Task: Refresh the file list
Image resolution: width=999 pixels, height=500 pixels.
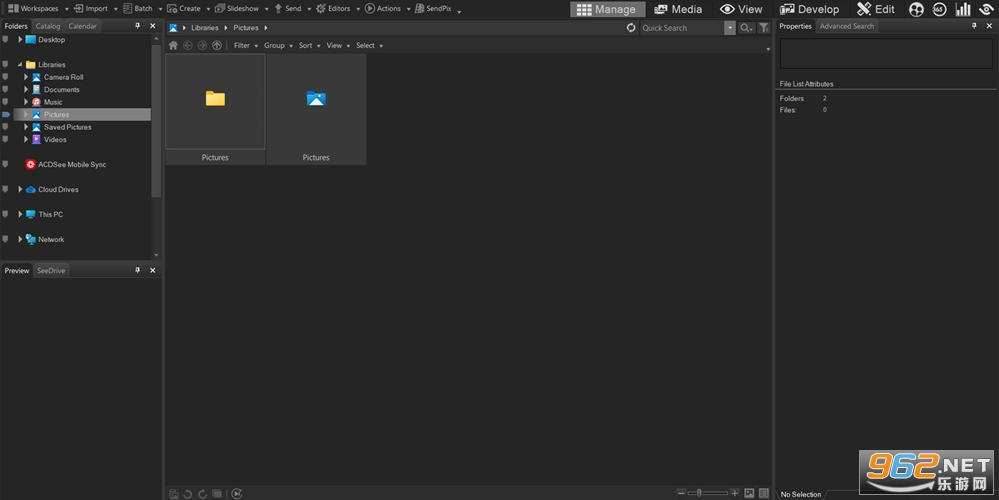Action: point(631,27)
